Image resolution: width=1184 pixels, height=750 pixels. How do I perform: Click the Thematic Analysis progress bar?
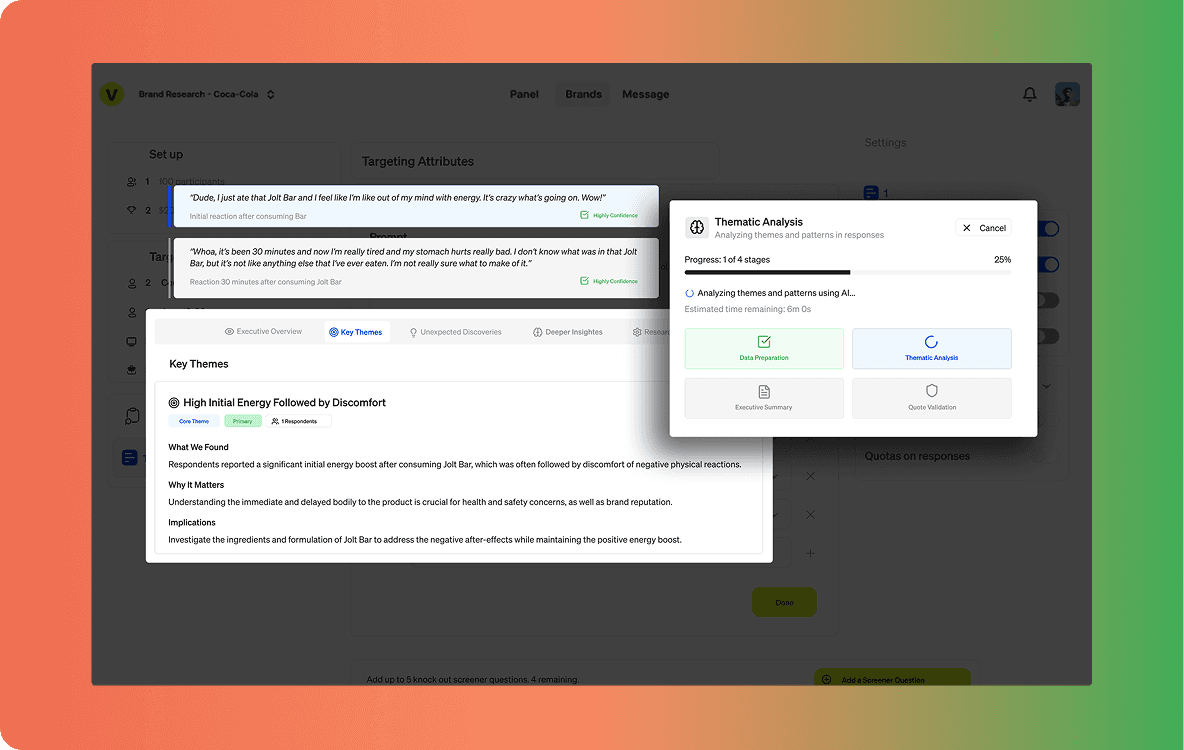[847, 272]
